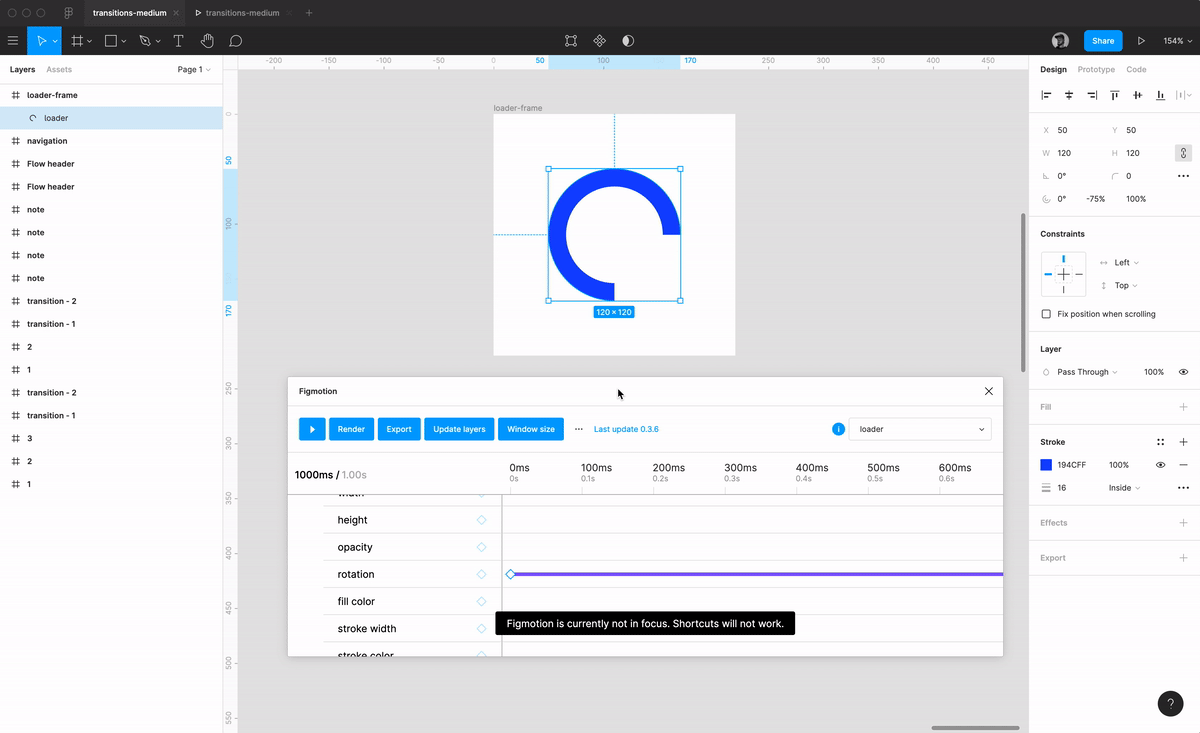Click Update layers button
The image size is (1200, 733).
point(459,429)
